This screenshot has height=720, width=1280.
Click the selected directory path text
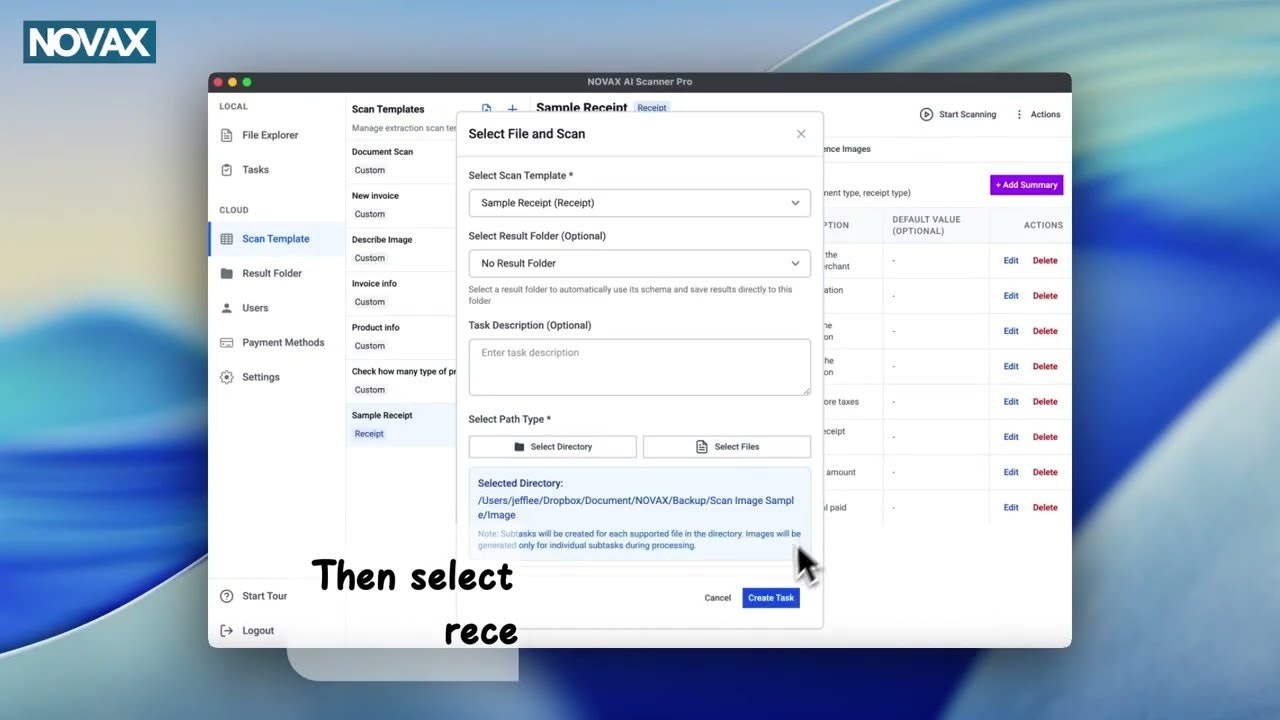tap(636, 507)
